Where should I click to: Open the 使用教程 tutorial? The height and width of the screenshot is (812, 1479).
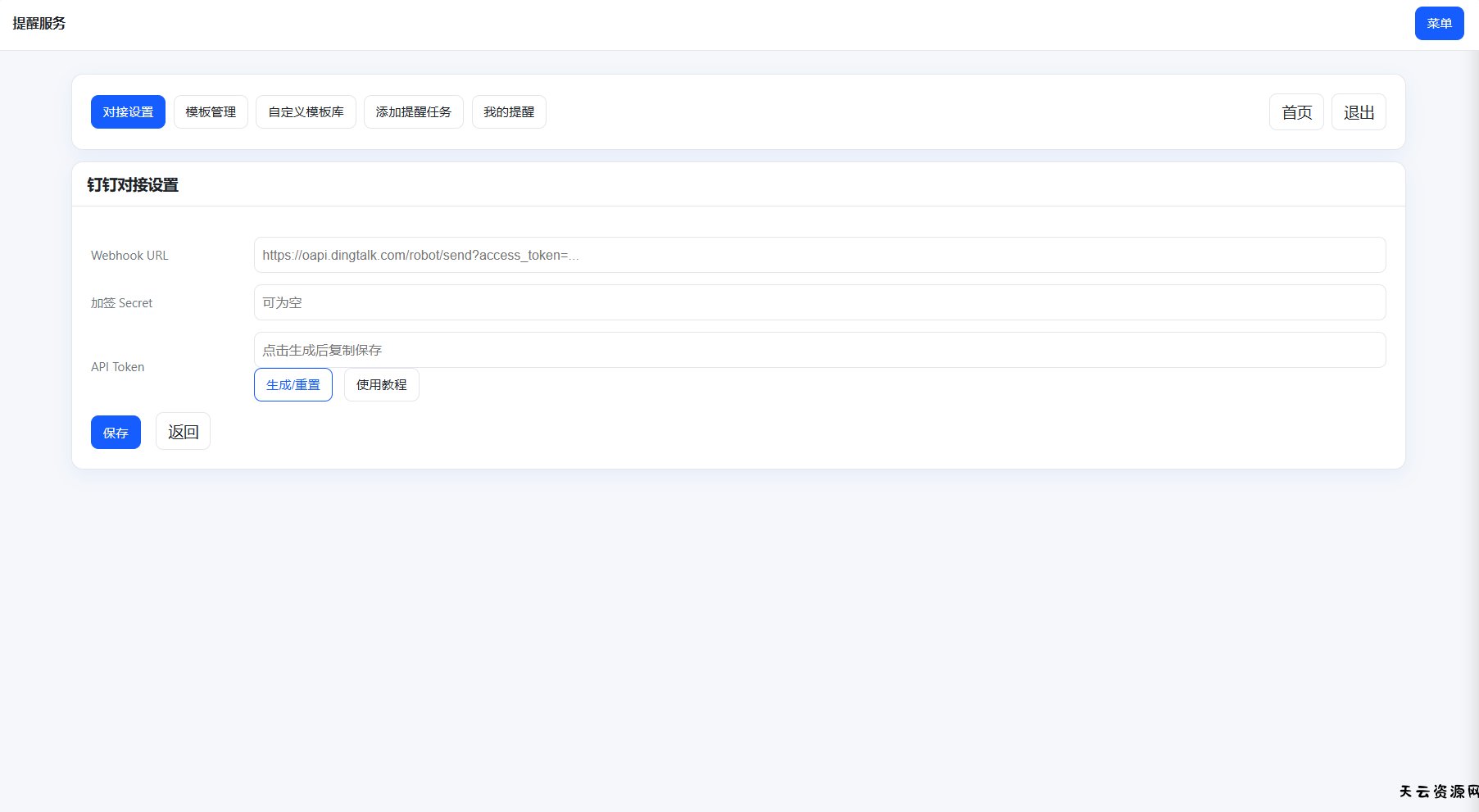pyautogui.click(x=381, y=385)
